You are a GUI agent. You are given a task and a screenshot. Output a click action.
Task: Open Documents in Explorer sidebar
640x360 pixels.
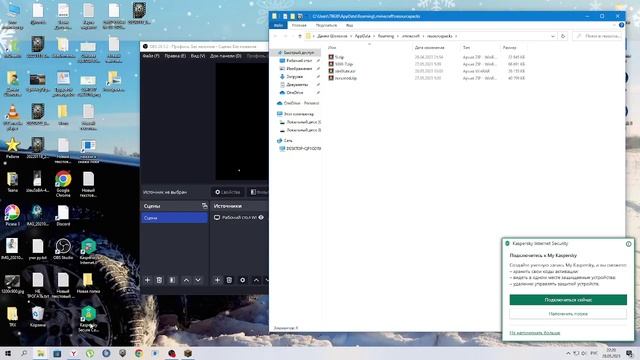pyautogui.click(x=297, y=84)
